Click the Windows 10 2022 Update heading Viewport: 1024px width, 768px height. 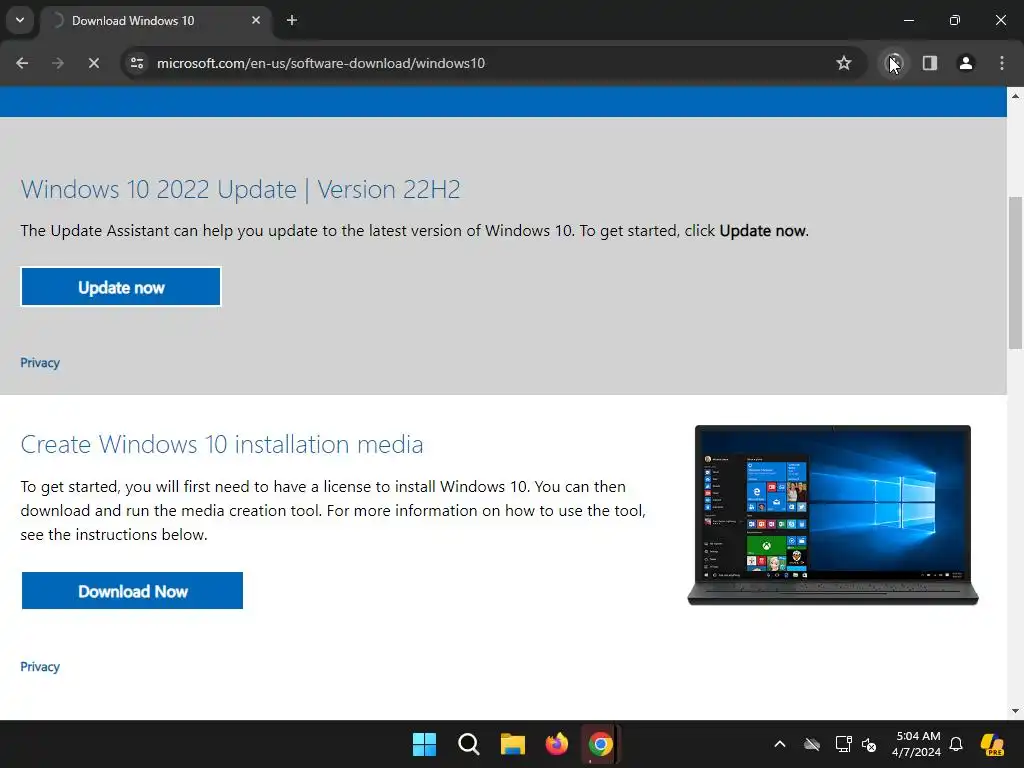(x=240, y=189)
